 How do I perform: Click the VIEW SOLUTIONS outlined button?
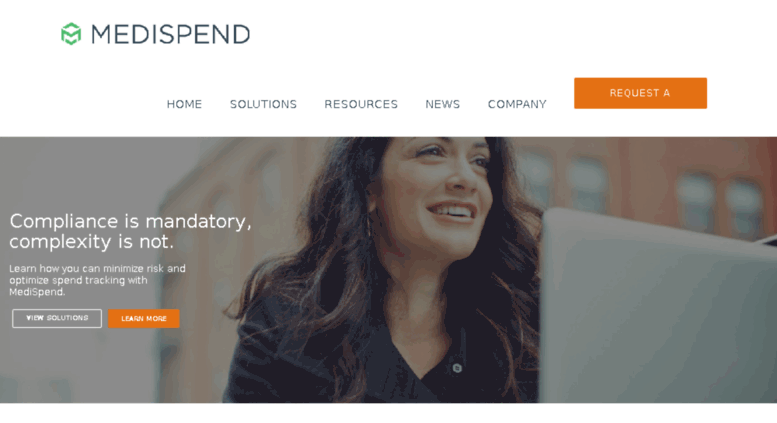tap(57, 318)
